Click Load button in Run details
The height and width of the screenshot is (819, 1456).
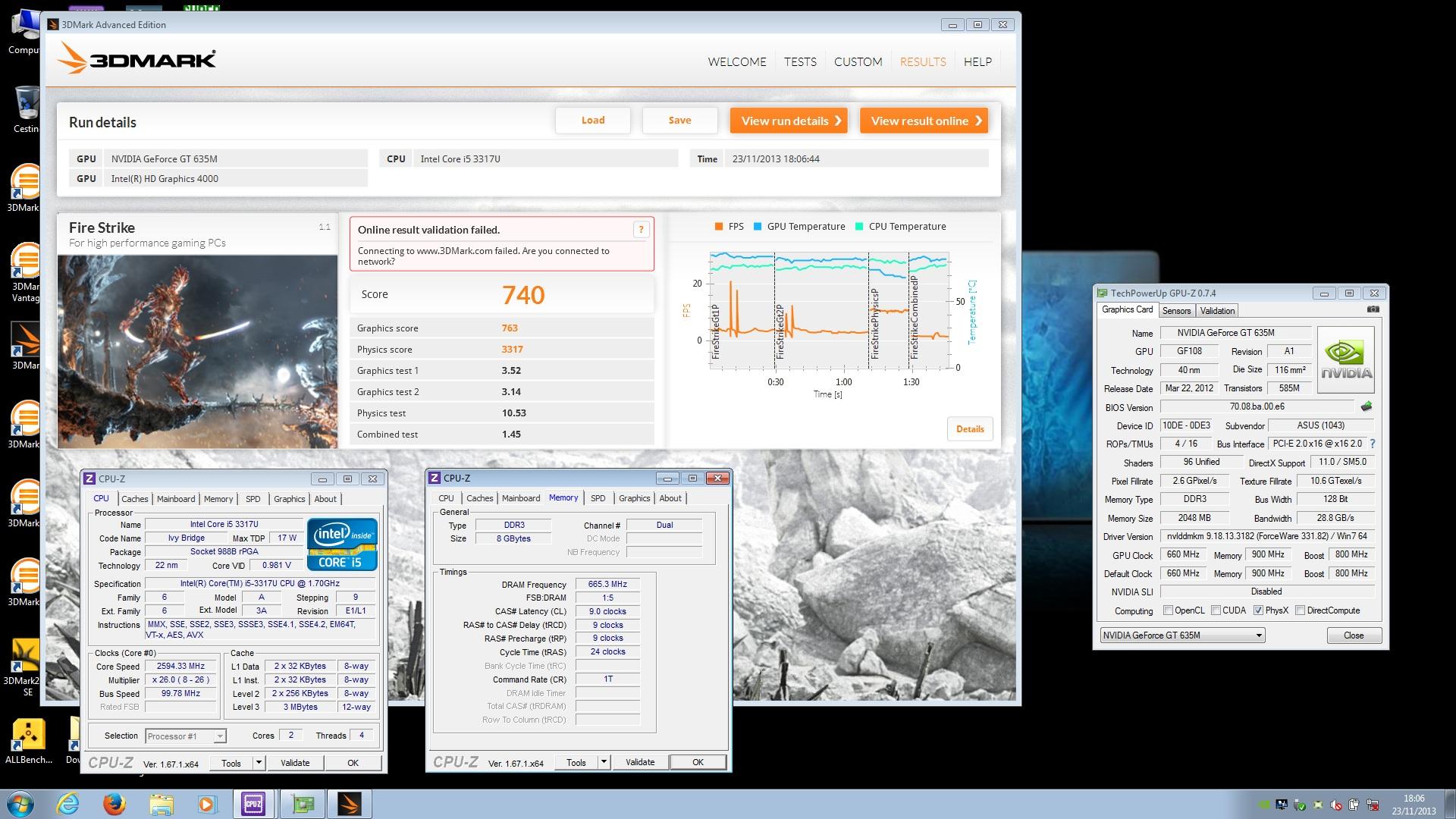coord(593,121)
